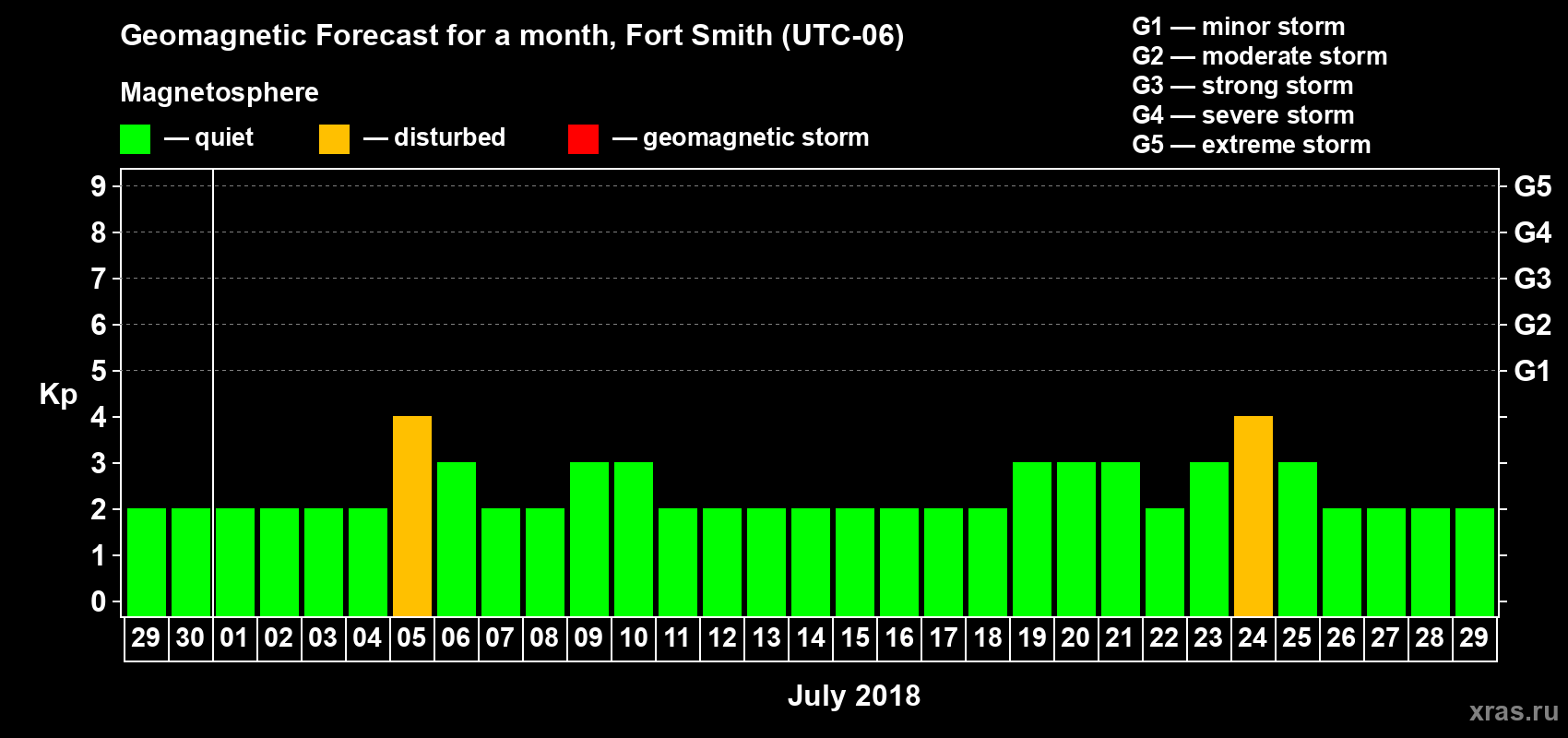Click the Kp value 5 axis label
The height and width of the screenshot is (738, 1568).
(99, 371)
